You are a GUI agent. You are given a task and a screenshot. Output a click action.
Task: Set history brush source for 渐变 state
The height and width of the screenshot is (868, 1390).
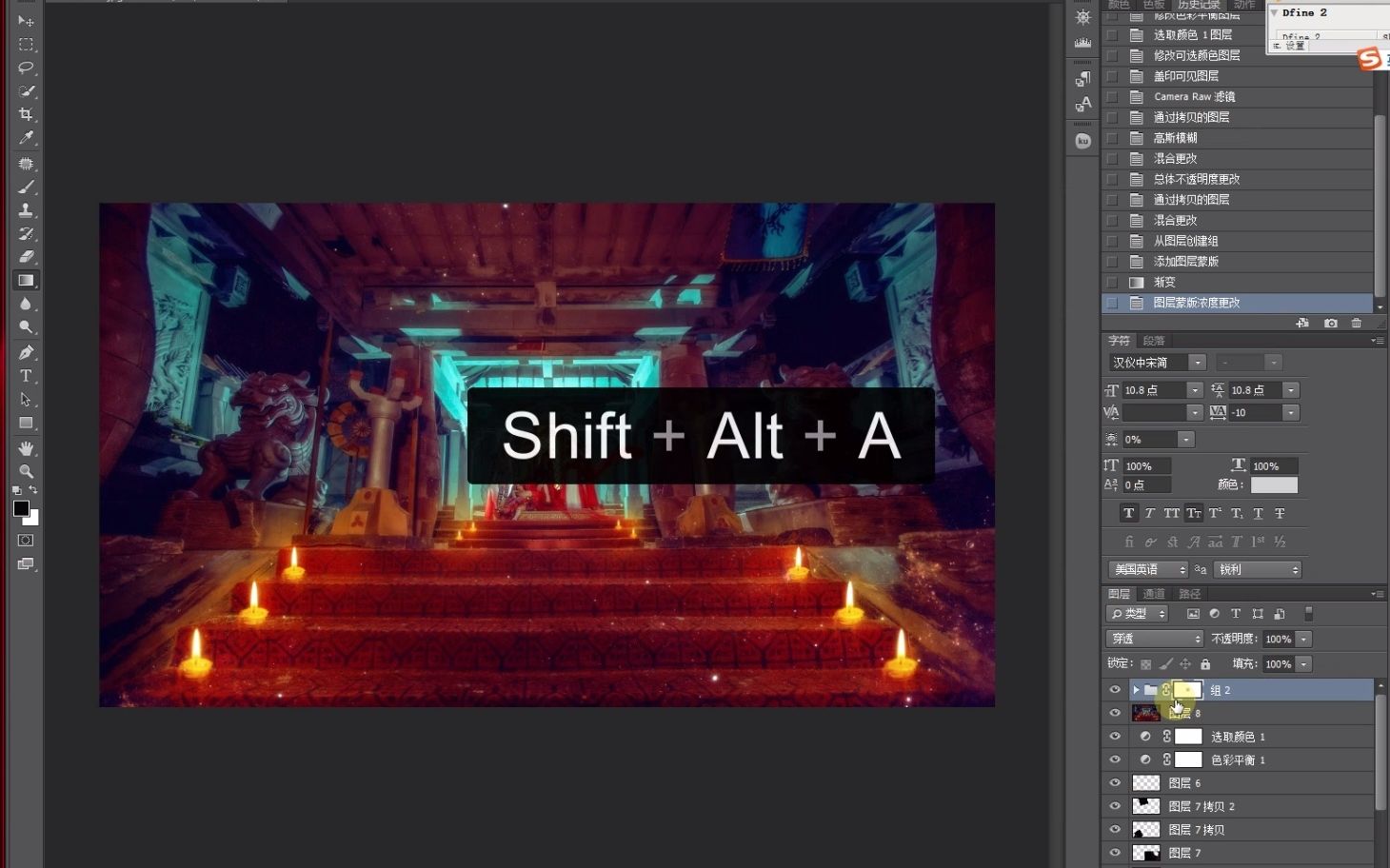coord(1112,283)
